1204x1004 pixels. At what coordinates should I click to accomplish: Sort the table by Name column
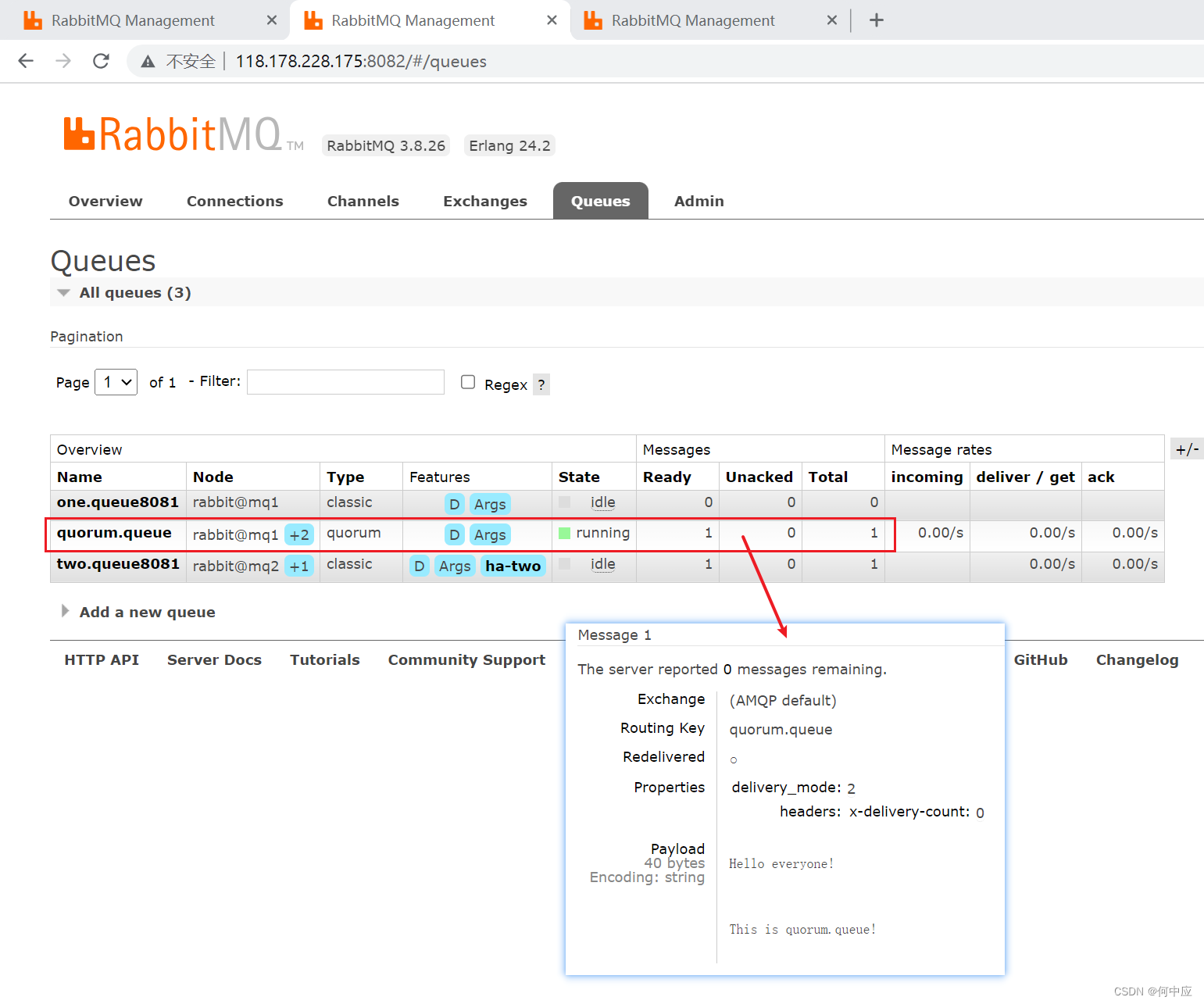pyautogui.click(x=80, y=477)
